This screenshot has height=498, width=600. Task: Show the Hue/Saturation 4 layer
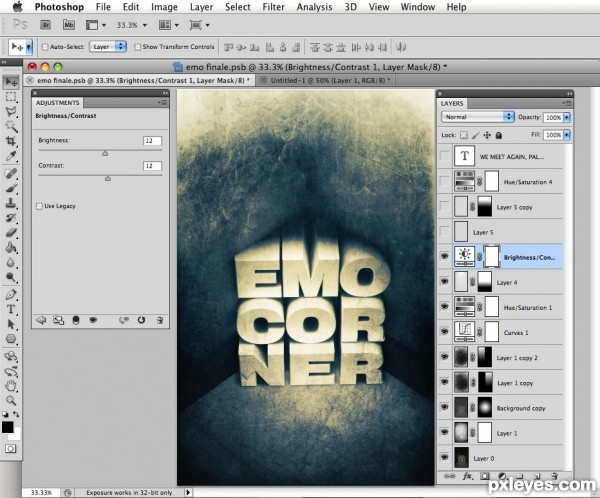(x=444, y=181)
